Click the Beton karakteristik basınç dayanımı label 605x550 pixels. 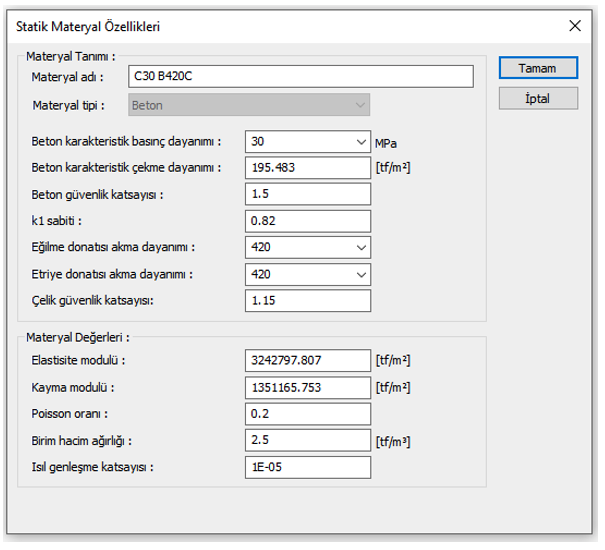pyautogui.click(x=126, y=142)
